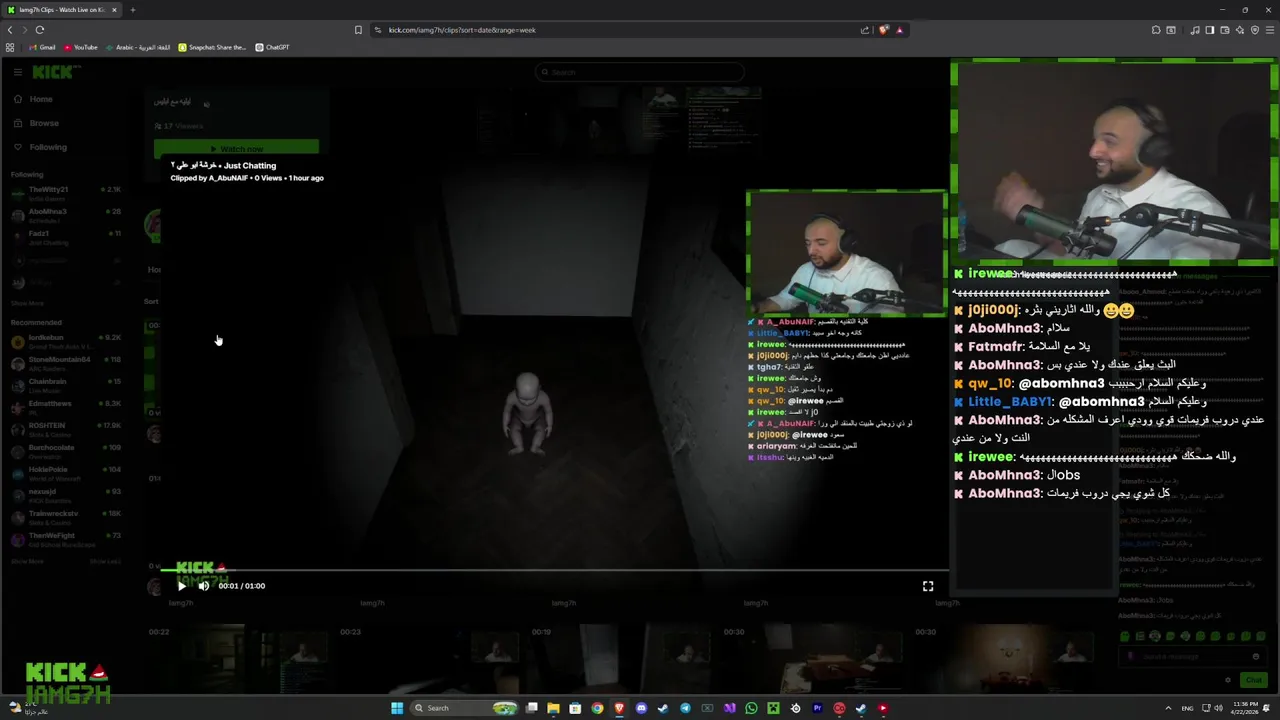Open HokiePokie recommended channel
The width and height of the screenshot is (1280, 720).
click(66, 473)
